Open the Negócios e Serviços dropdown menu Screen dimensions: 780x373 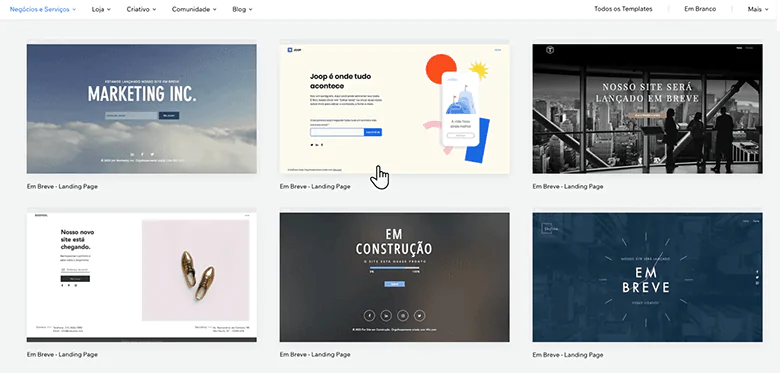pos(43,9)
